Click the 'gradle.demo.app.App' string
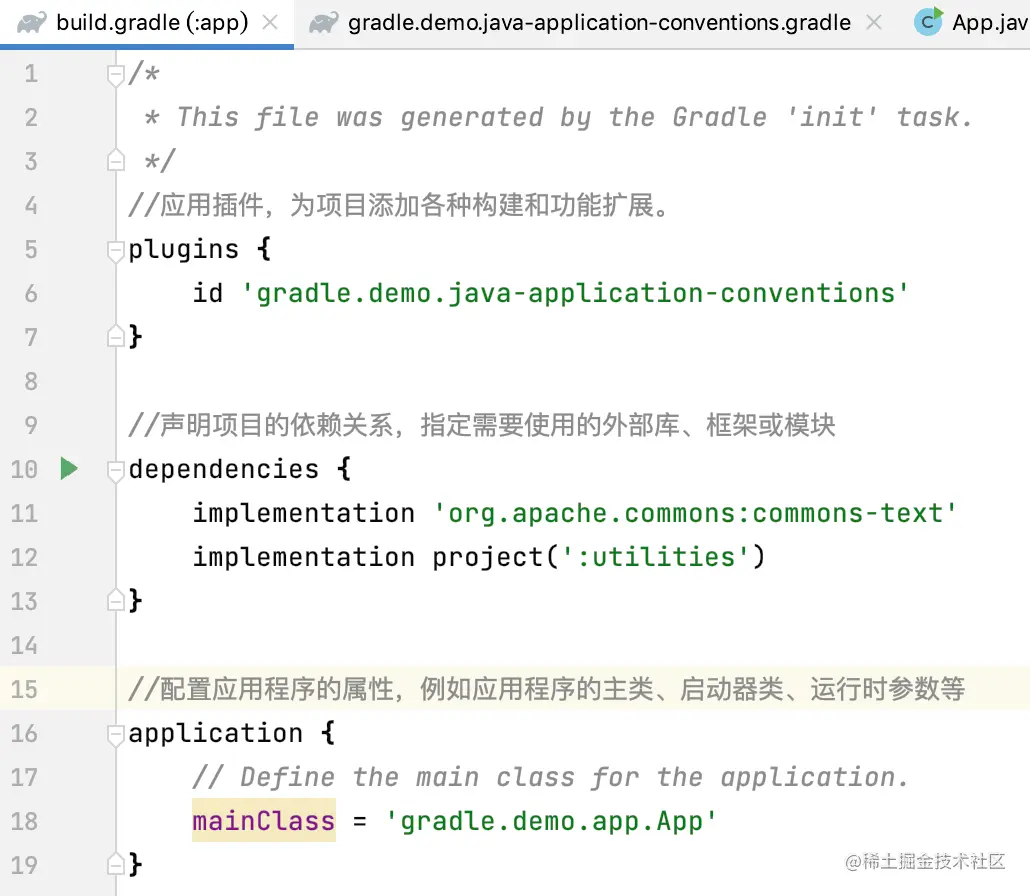 tap(551, 822)
